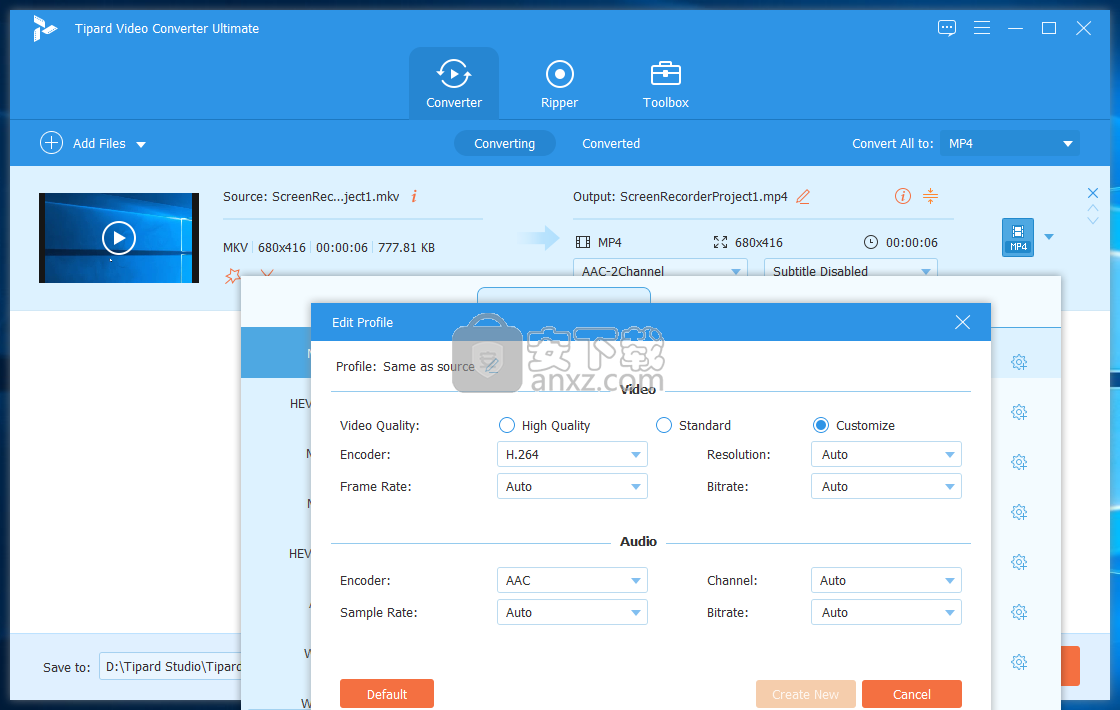1120x710 pixels.
Task: Expand the Add Files dropdown arrow
Action: click(x=141, y=144)
